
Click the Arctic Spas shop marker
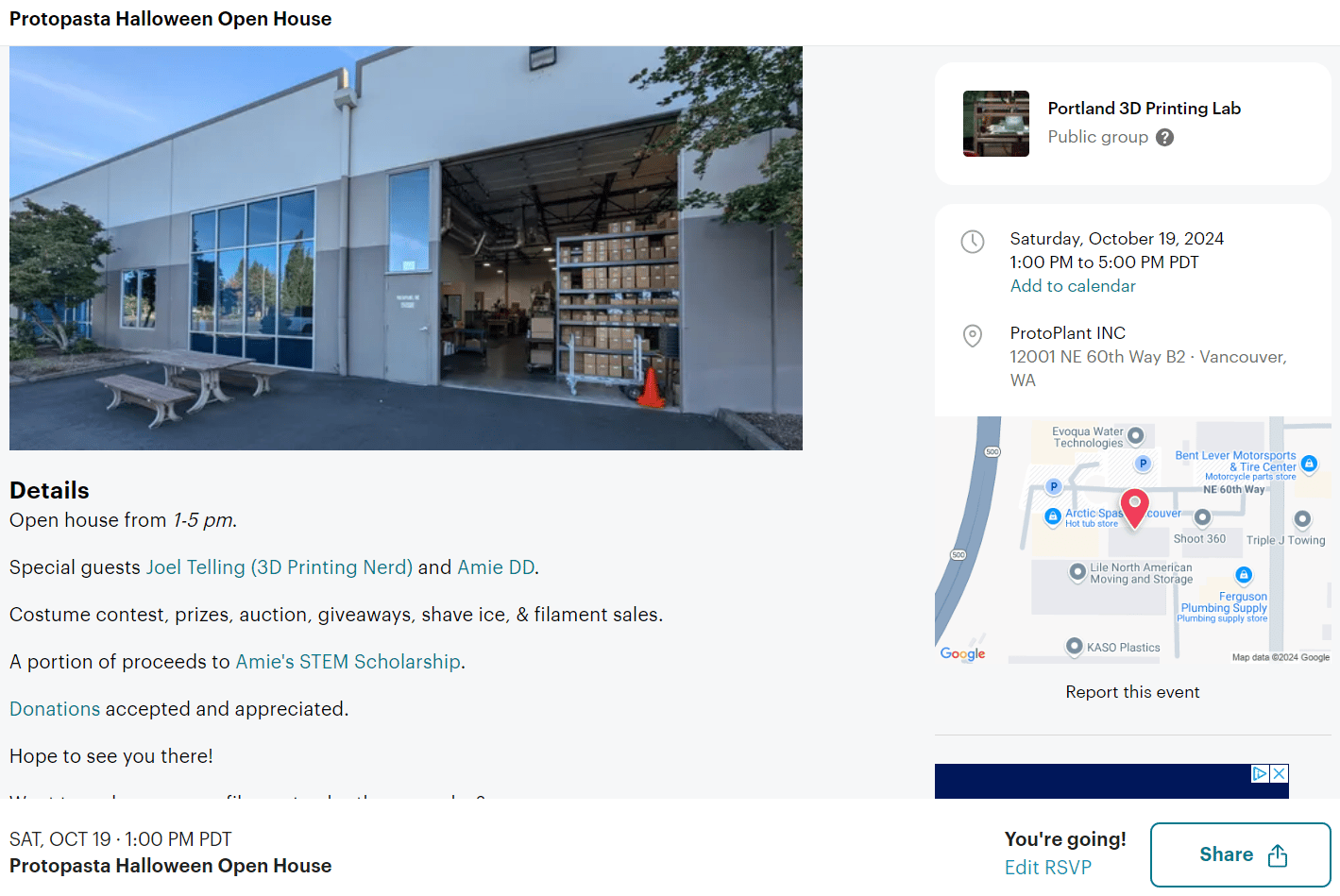pyautogui.click(x=1053, y=516)
